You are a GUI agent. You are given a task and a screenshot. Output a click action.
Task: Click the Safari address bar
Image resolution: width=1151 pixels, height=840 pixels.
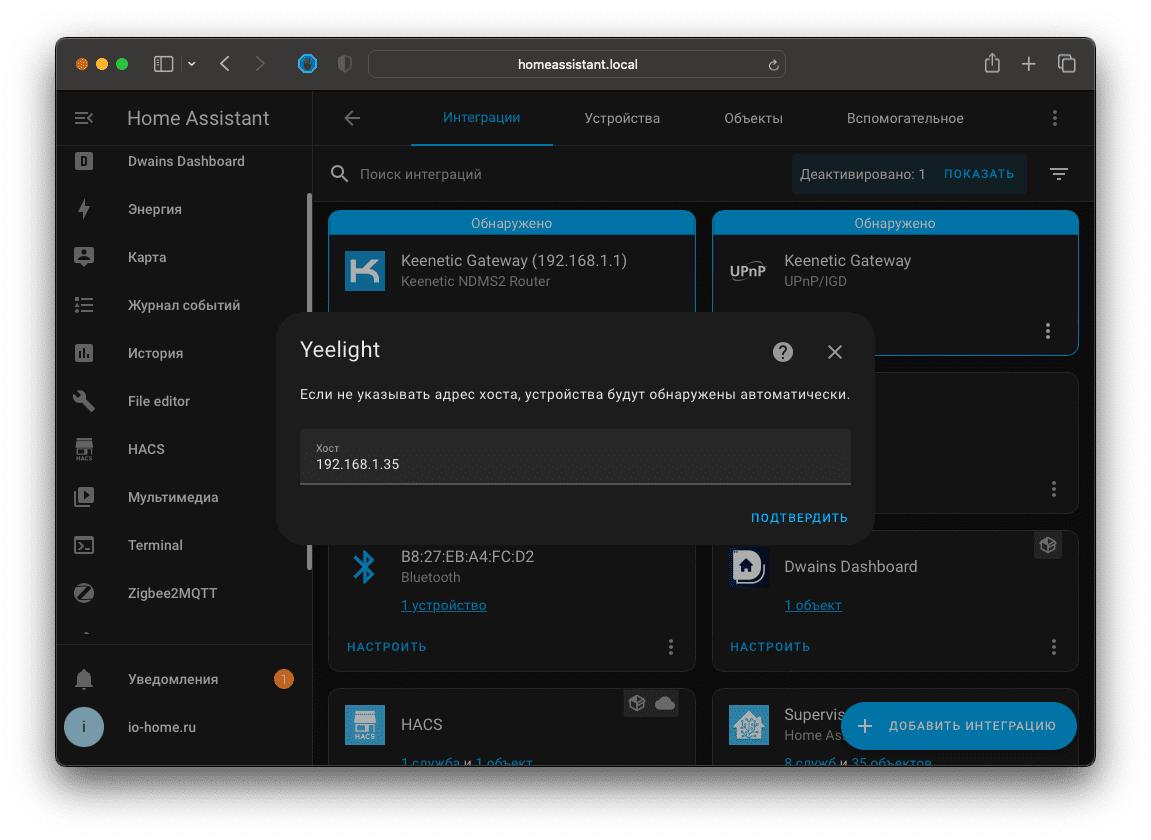coord(577,65)
